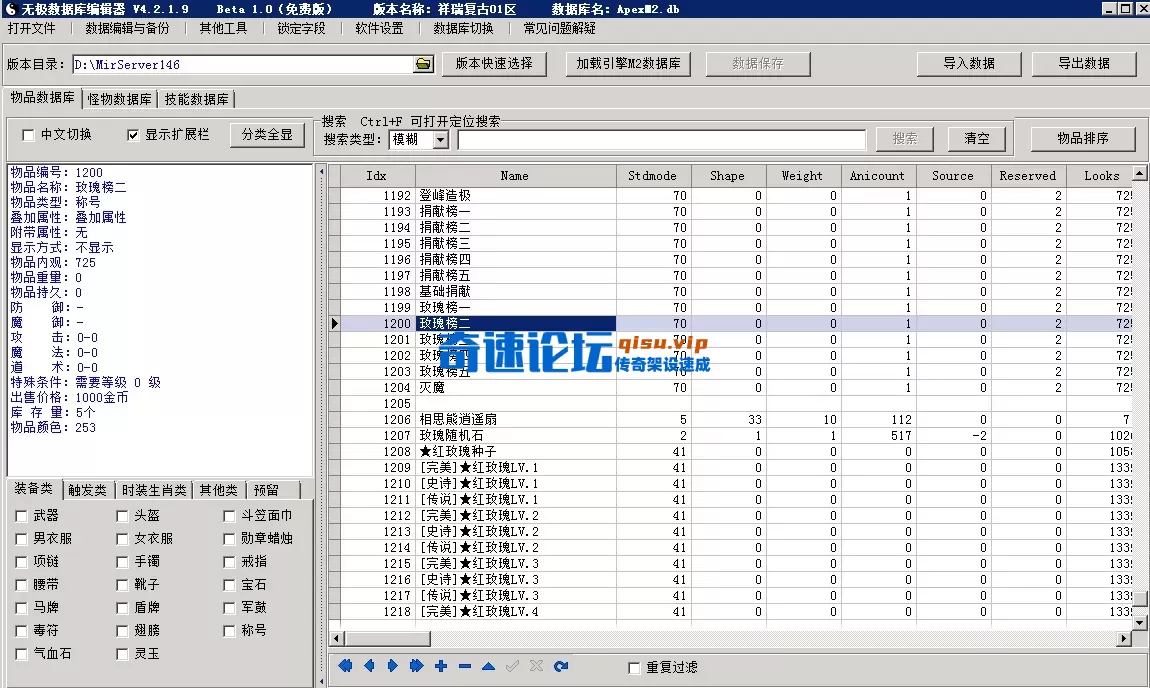The width and height of the screenshot is (1150, 688).
Task: Check the 戒指 category filter
Action: (x=230, y=562)
